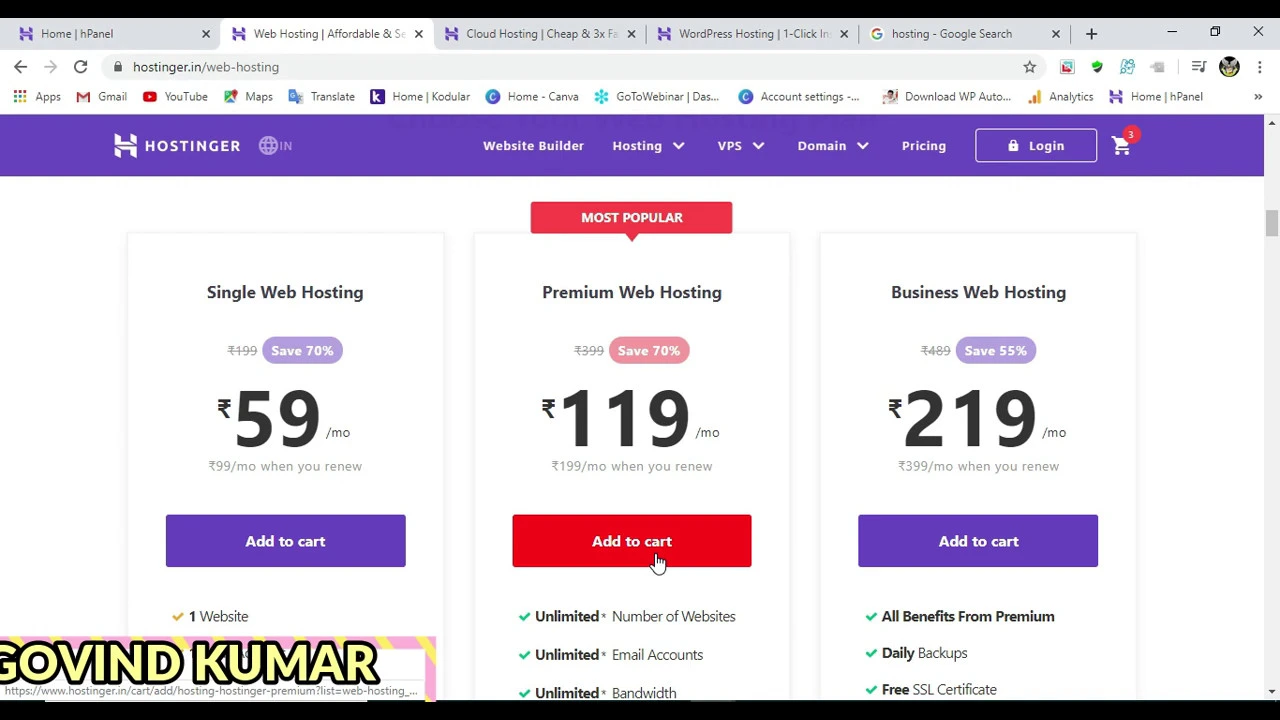Viewport: 1280px width, 720px height.
Task: Click the Login button
Action: (x=1036, y=146)
